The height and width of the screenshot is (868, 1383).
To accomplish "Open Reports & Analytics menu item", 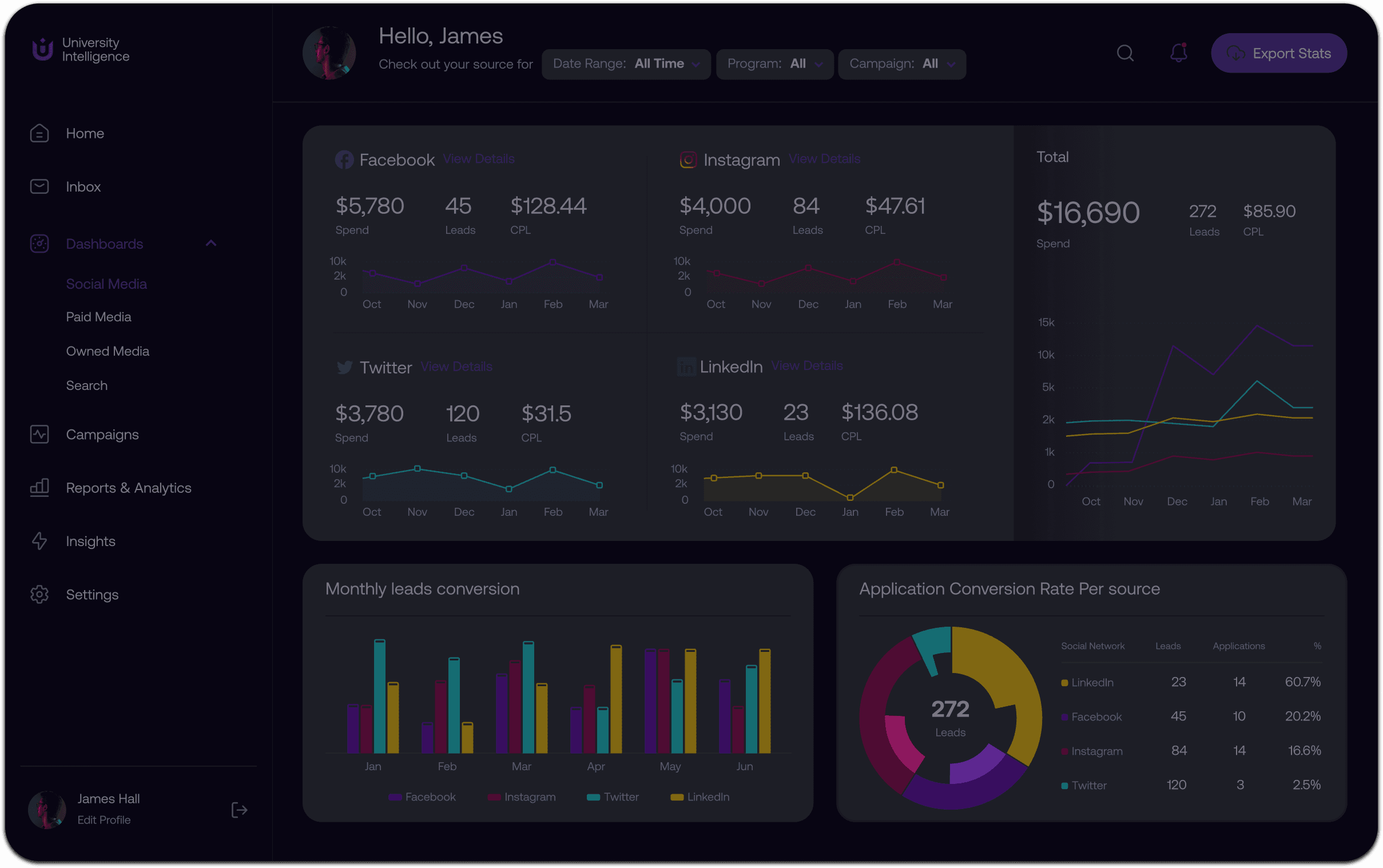I will click(128, 488).
